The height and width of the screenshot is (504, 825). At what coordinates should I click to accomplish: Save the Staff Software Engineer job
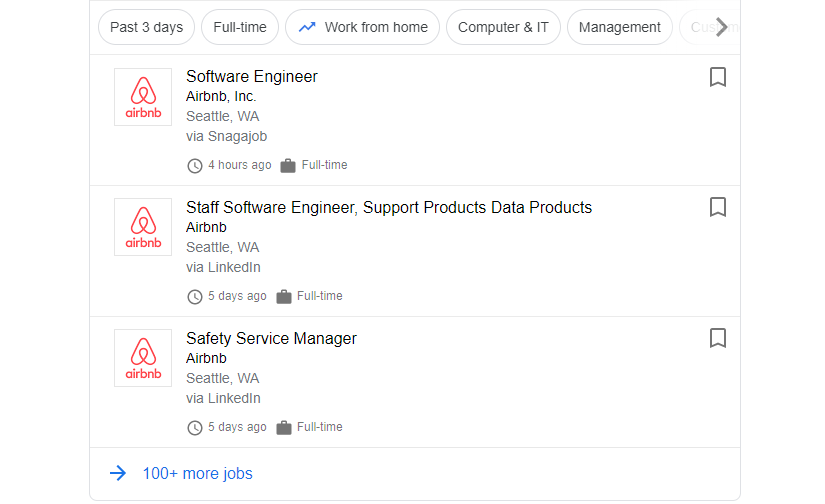(x=717, y=207)
